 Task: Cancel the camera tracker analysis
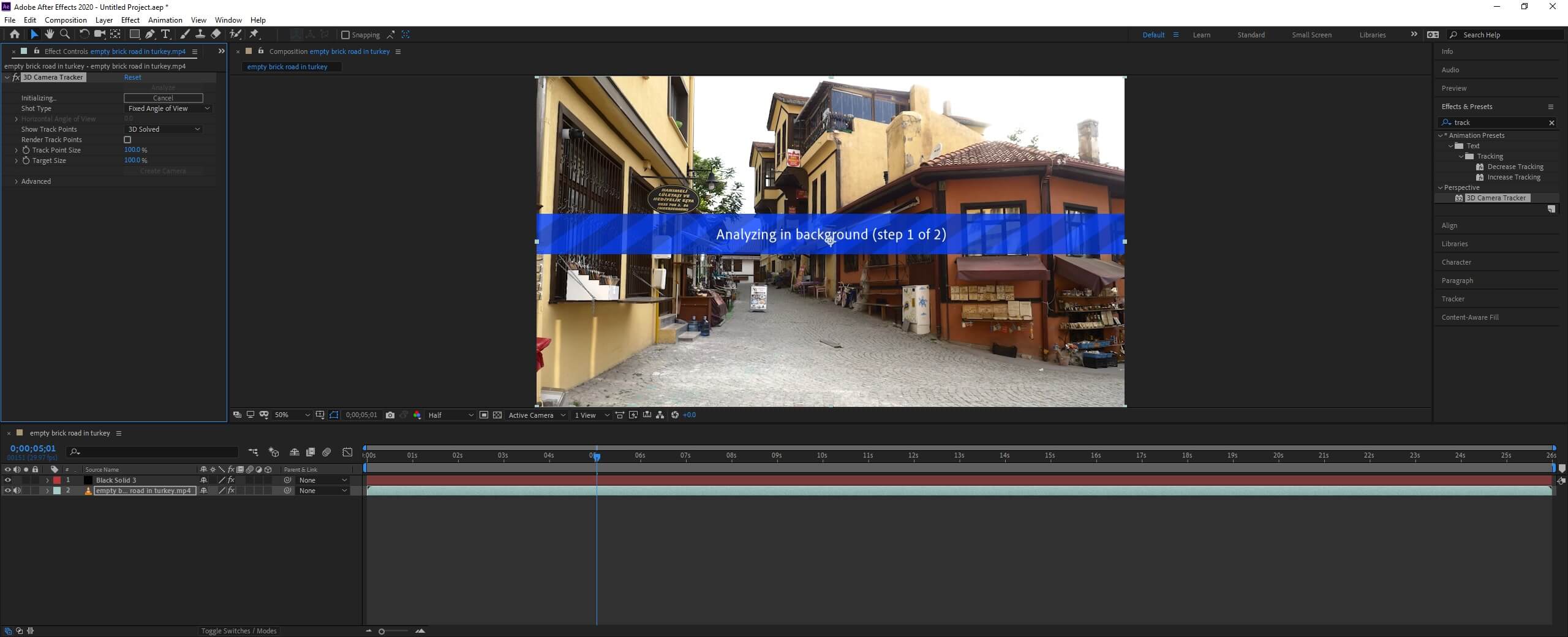point(163,98)
